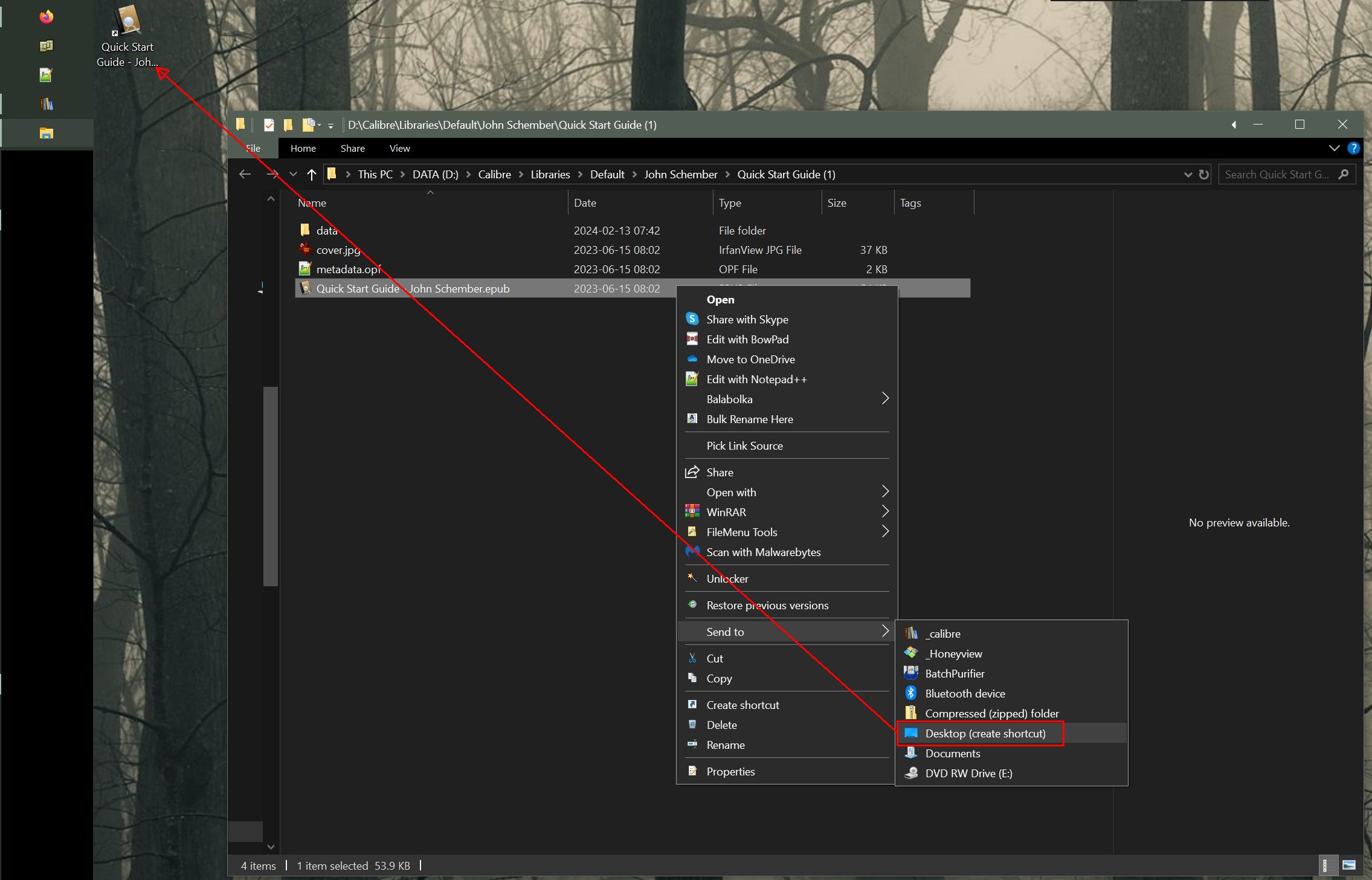Click the New folder quick access icon
1372x880 pixels.
(x=288, y=125)
